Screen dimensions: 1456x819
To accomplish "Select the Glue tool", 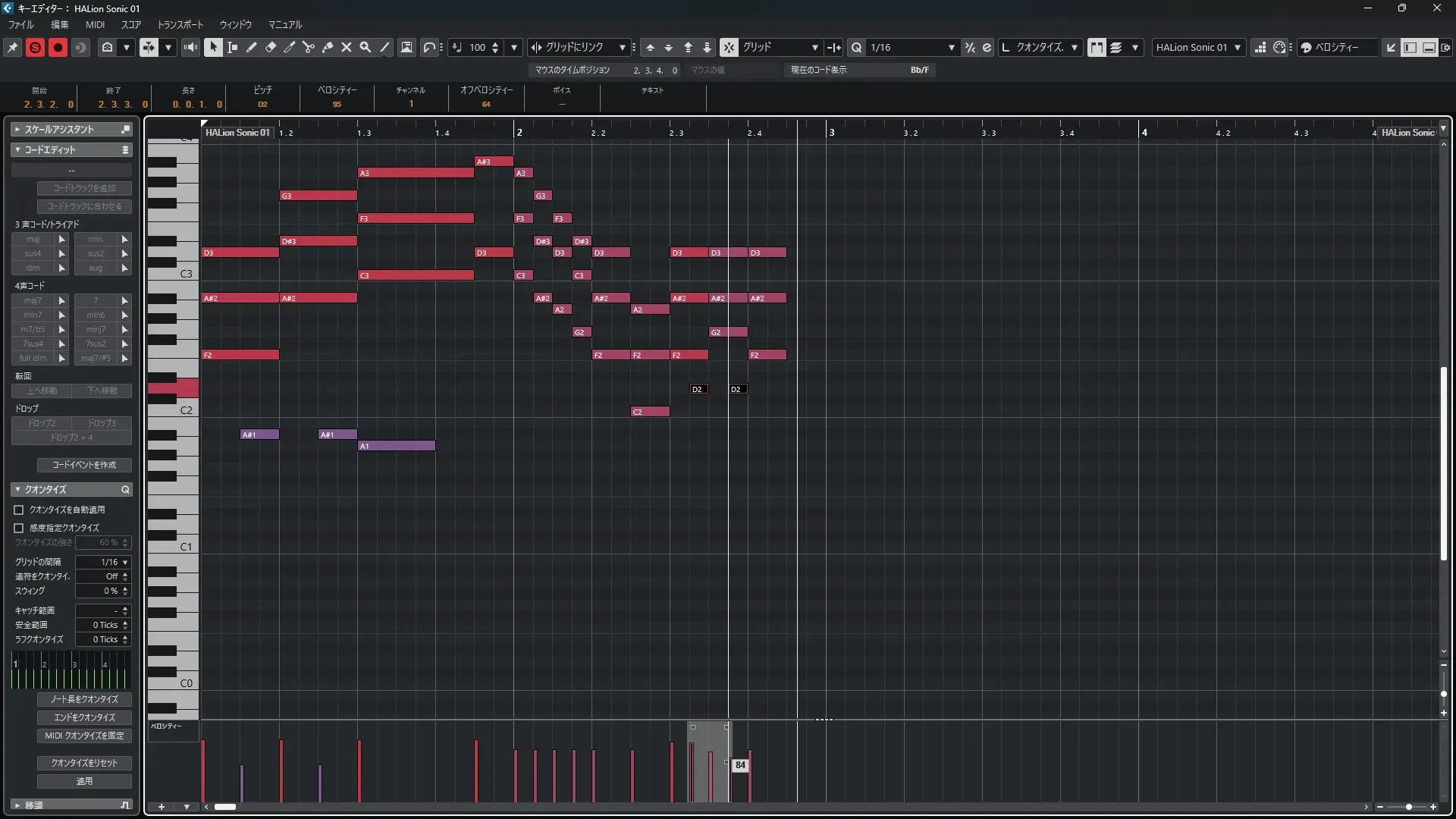I will point(328,47).
